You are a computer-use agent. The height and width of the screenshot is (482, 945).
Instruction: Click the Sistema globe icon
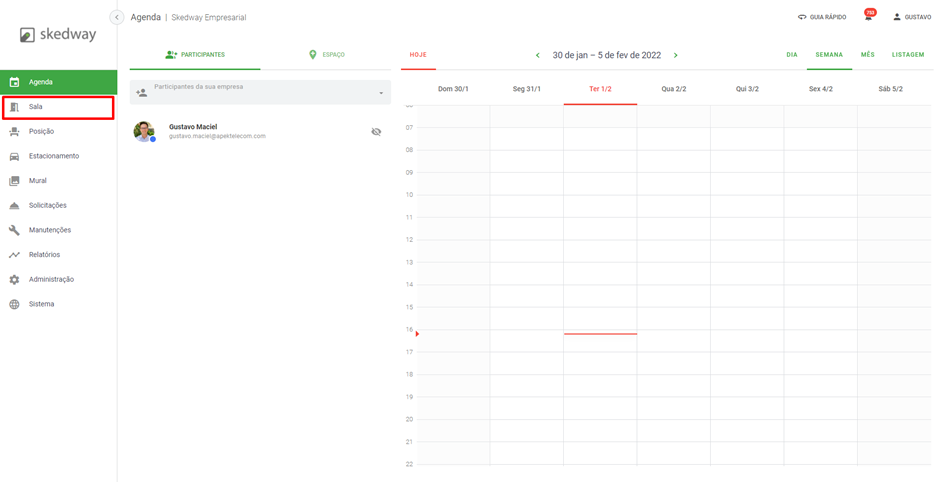coord(14,304)
